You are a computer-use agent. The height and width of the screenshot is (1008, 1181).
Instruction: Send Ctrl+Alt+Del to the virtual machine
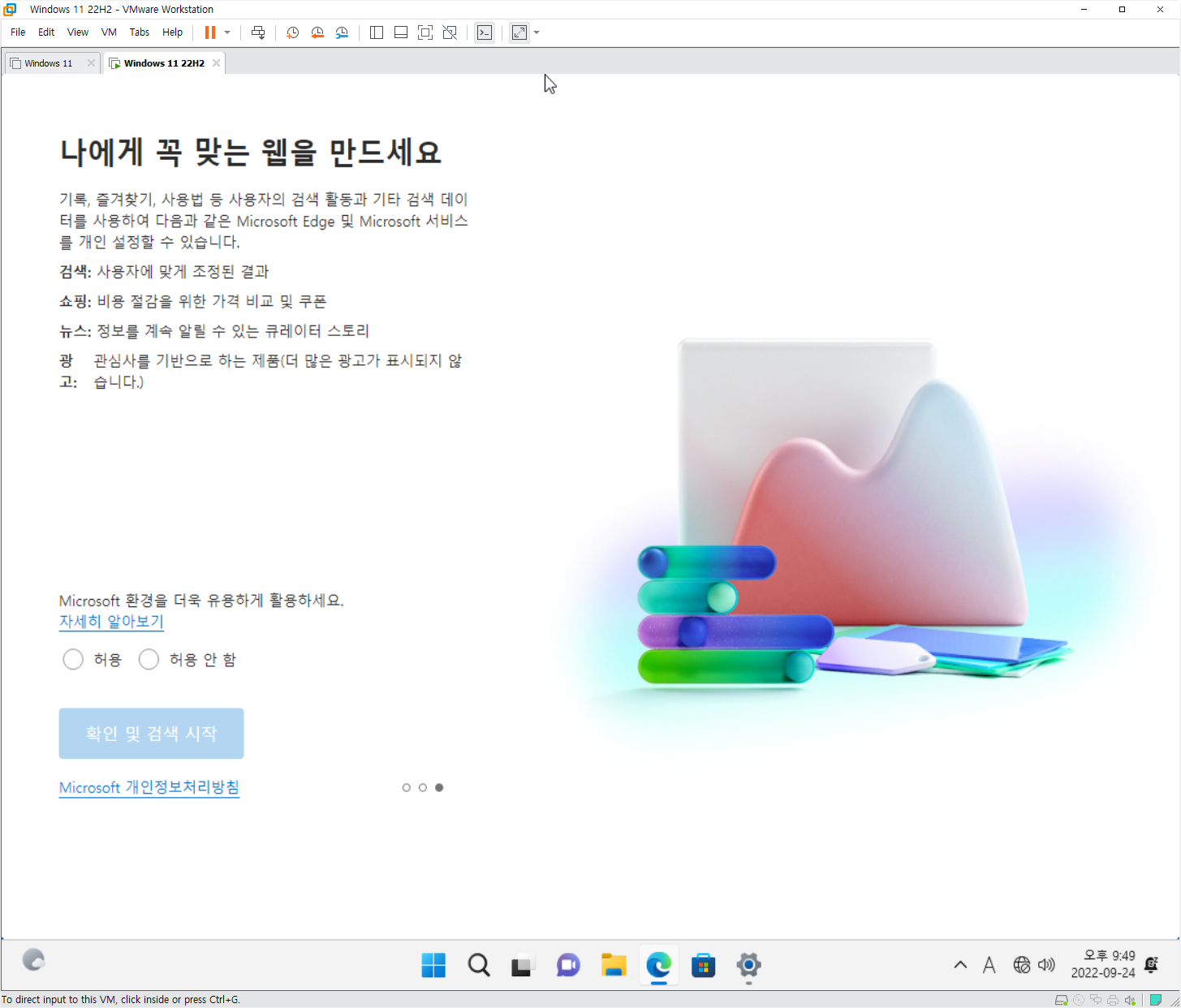point(258,32)
